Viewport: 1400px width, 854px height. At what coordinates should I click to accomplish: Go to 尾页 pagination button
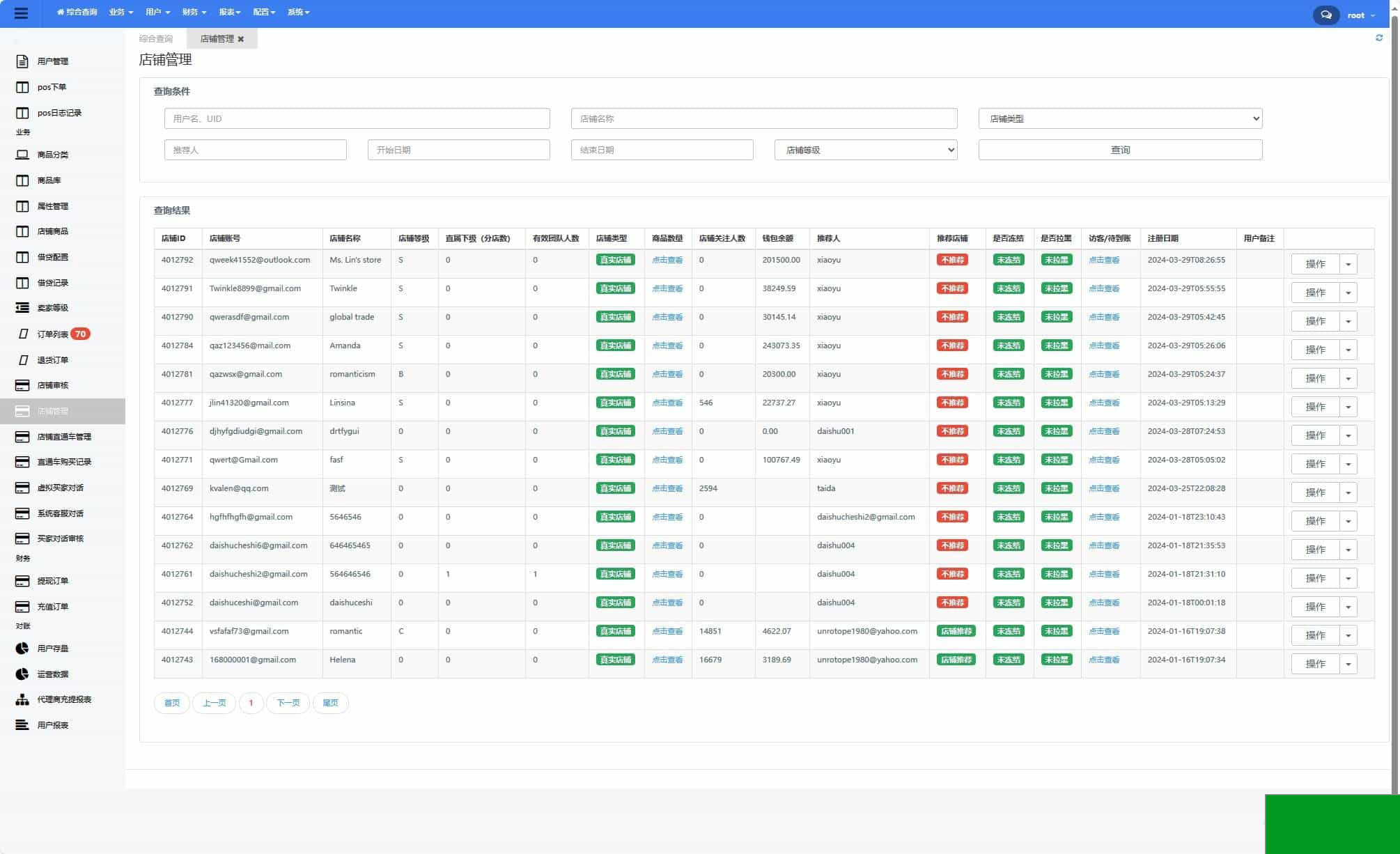click(x=330, y=703)
